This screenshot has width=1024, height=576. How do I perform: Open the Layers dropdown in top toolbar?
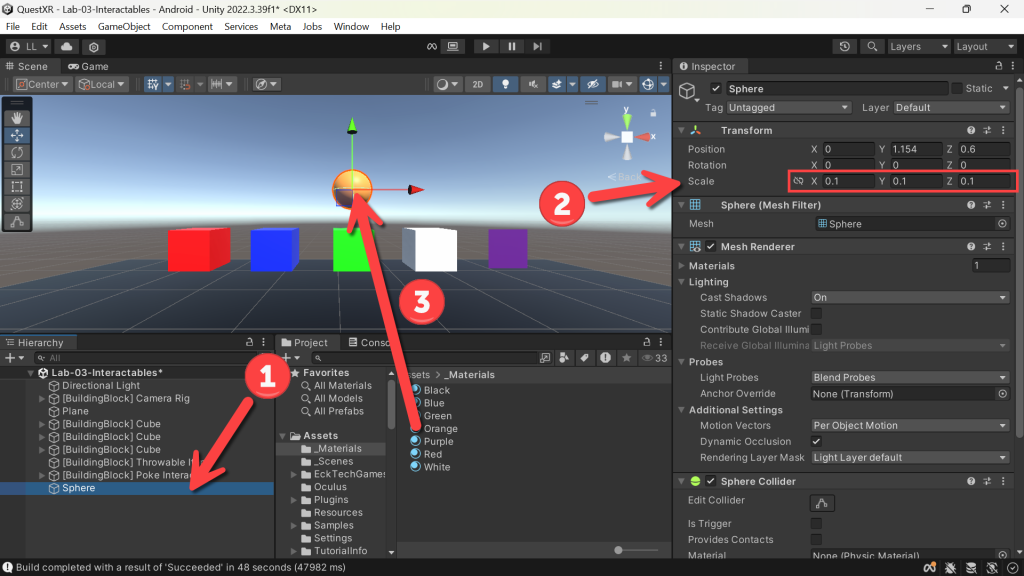click(x=919, y=46)
